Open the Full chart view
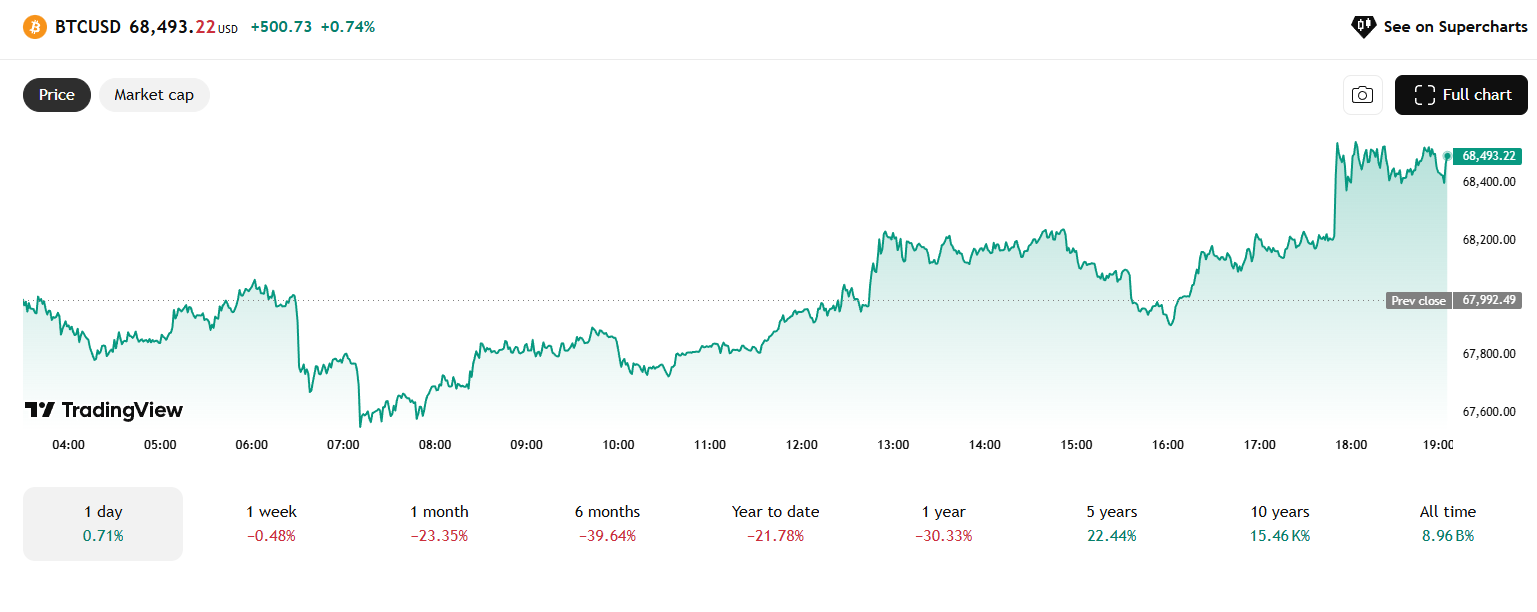Viewport: 1537px width, 612px height. click(x=1461, y=95)
